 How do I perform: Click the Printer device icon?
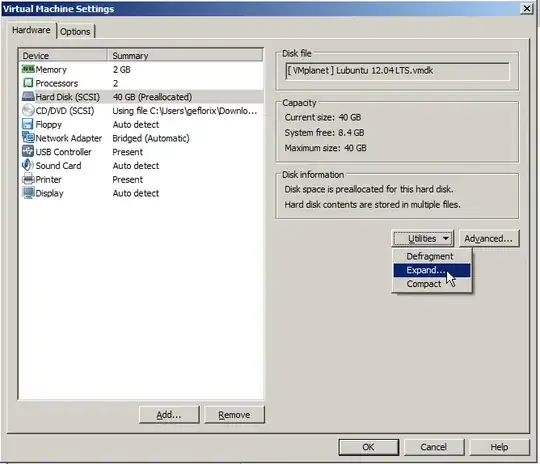pyautogui.click(x=28, y=179)
